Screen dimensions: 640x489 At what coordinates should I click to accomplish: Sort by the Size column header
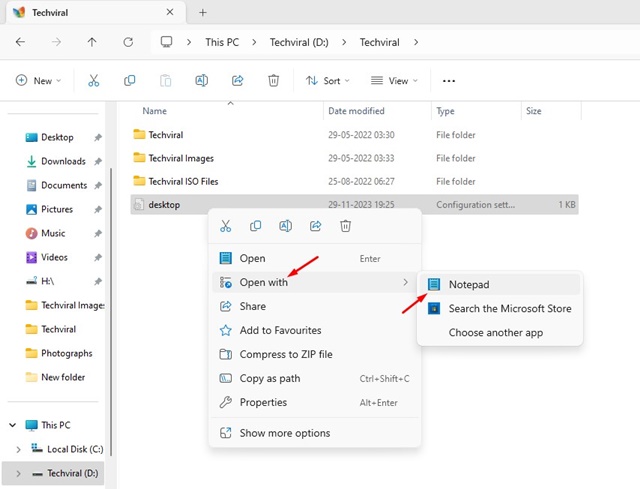click(x=533, y=111)
